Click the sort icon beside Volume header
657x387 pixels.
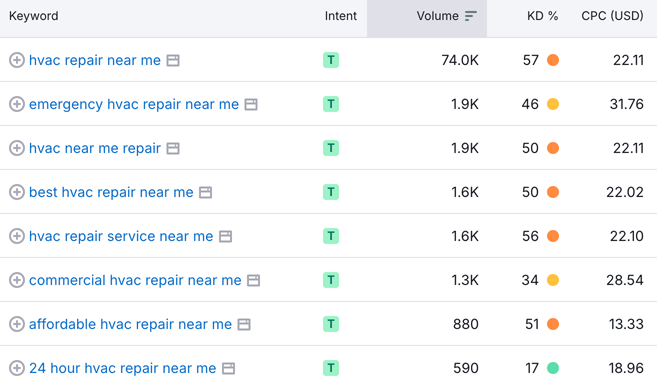[471, 16]
